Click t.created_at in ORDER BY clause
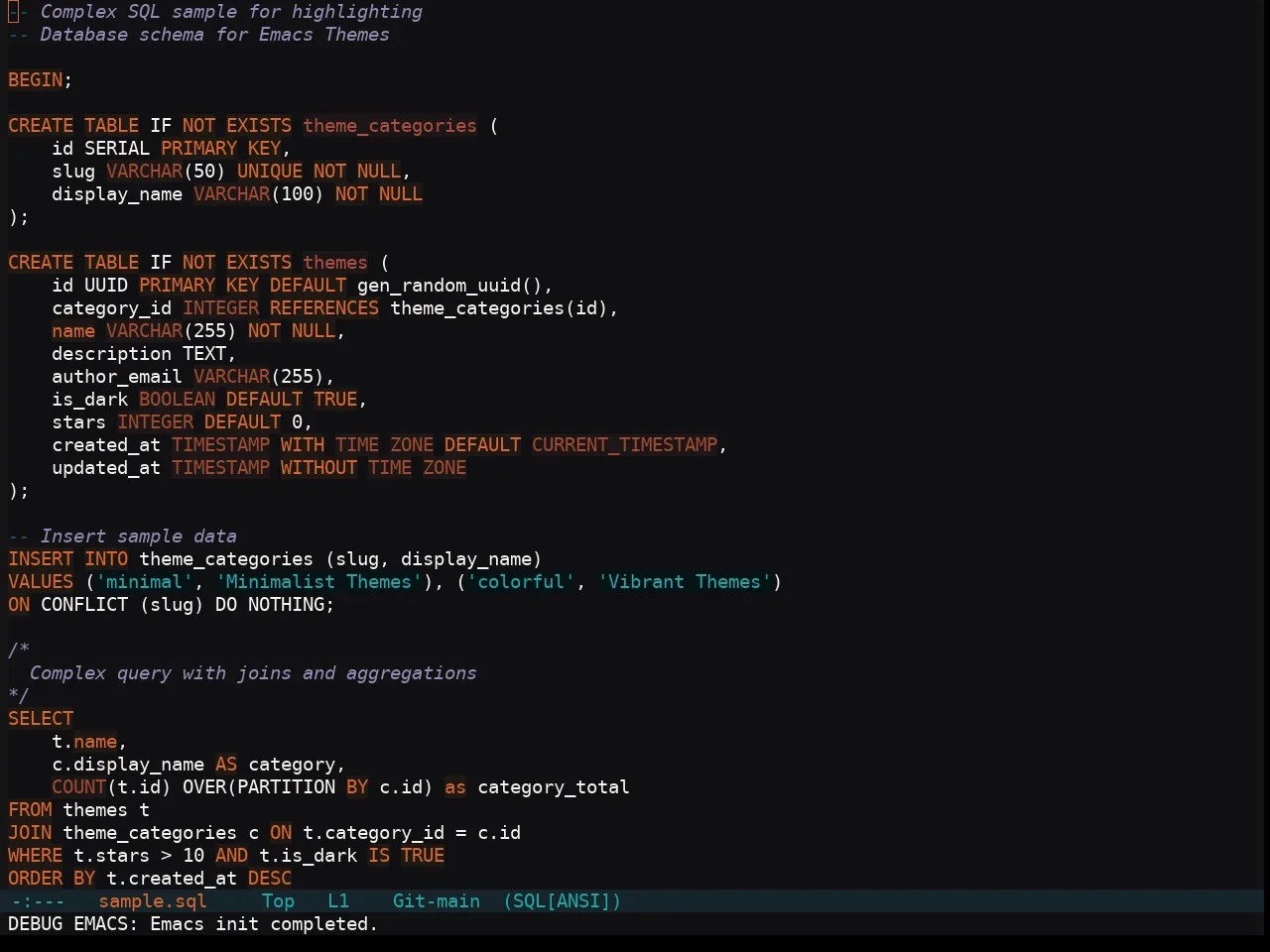Viewport: 1270px width, 952px height. pos(172,879)
